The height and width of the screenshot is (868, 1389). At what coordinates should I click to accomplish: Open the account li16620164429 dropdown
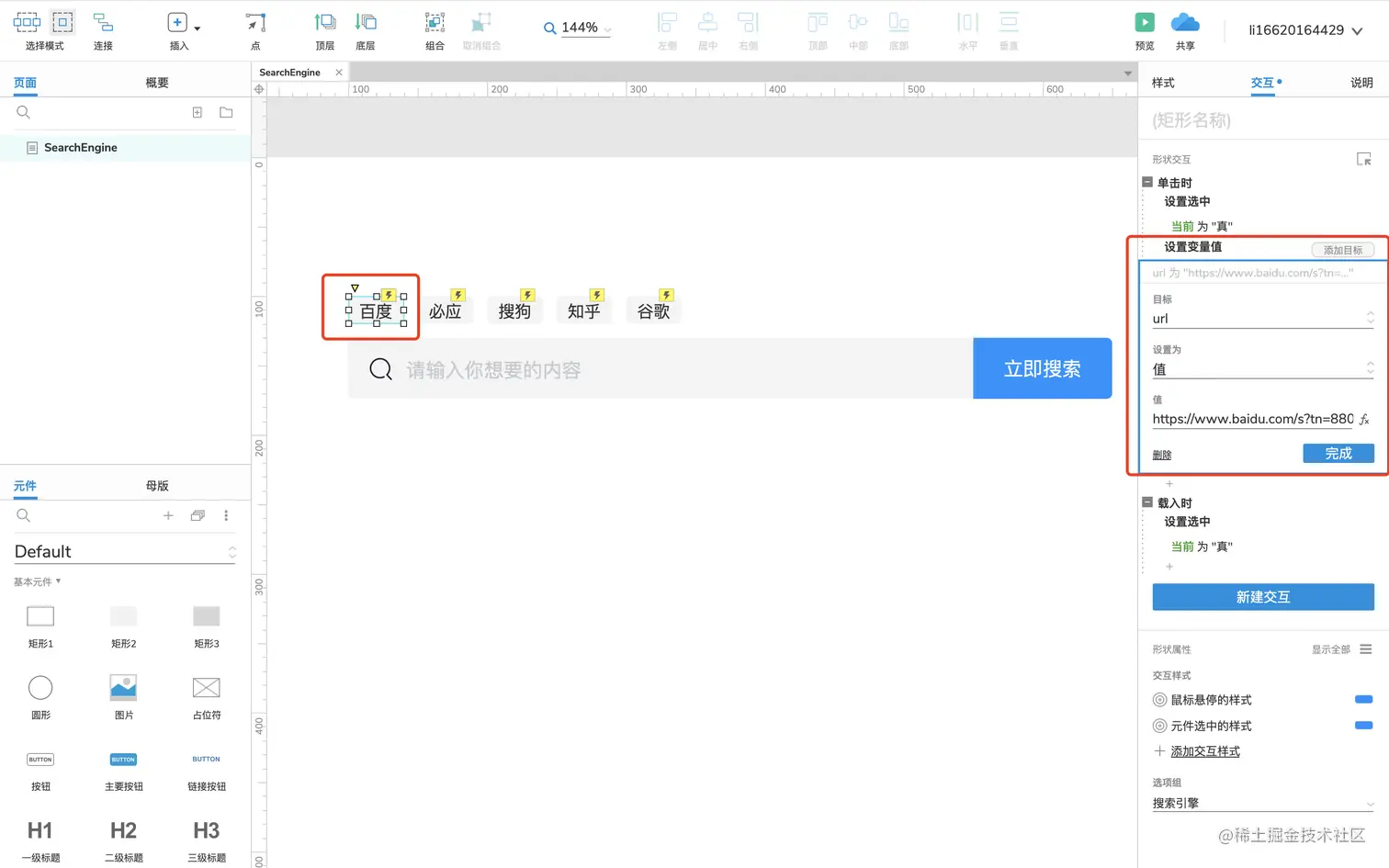[x=1357, y=31]
